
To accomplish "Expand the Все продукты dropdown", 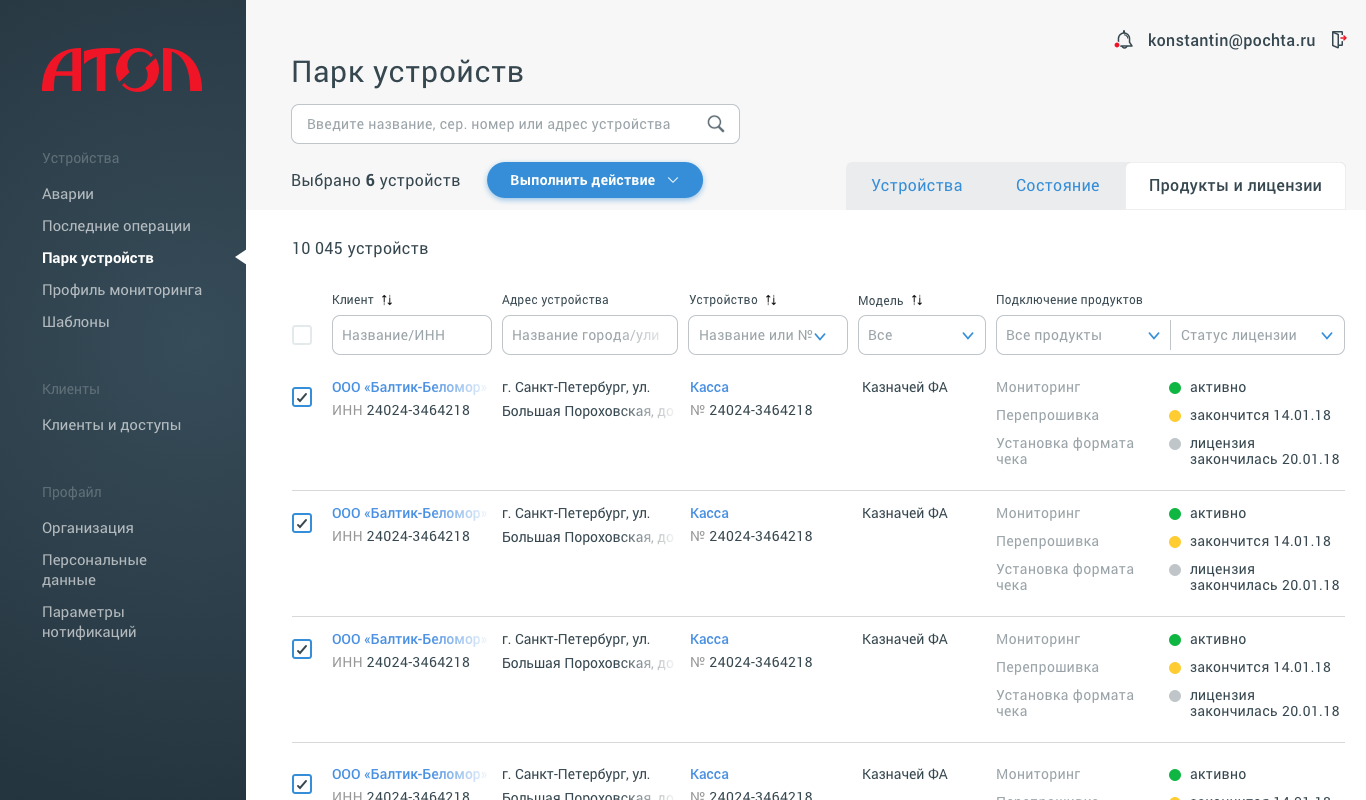I will tap(1083, 335).
